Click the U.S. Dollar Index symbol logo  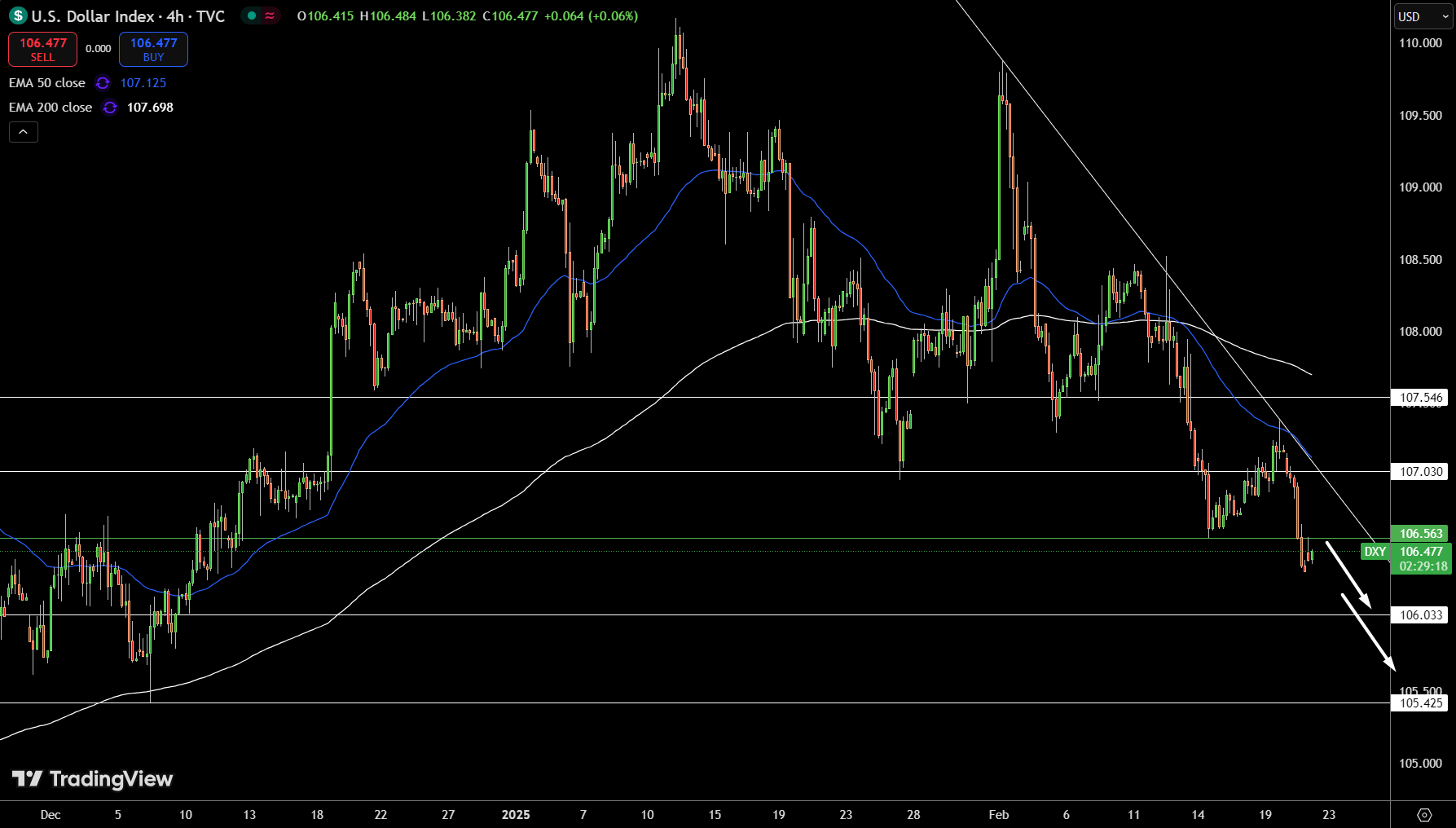(x=18, y=16)
